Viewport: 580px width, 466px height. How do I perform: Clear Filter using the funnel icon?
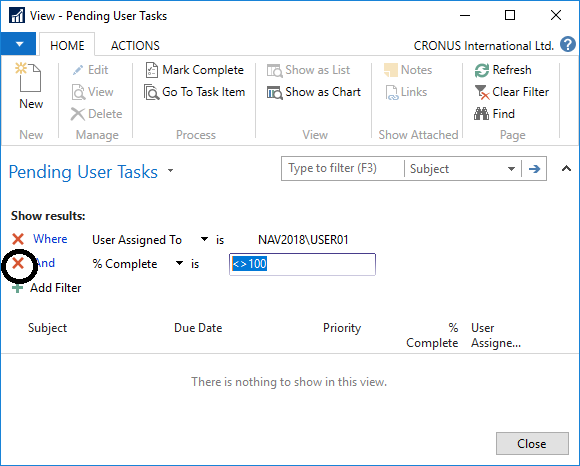482,92
